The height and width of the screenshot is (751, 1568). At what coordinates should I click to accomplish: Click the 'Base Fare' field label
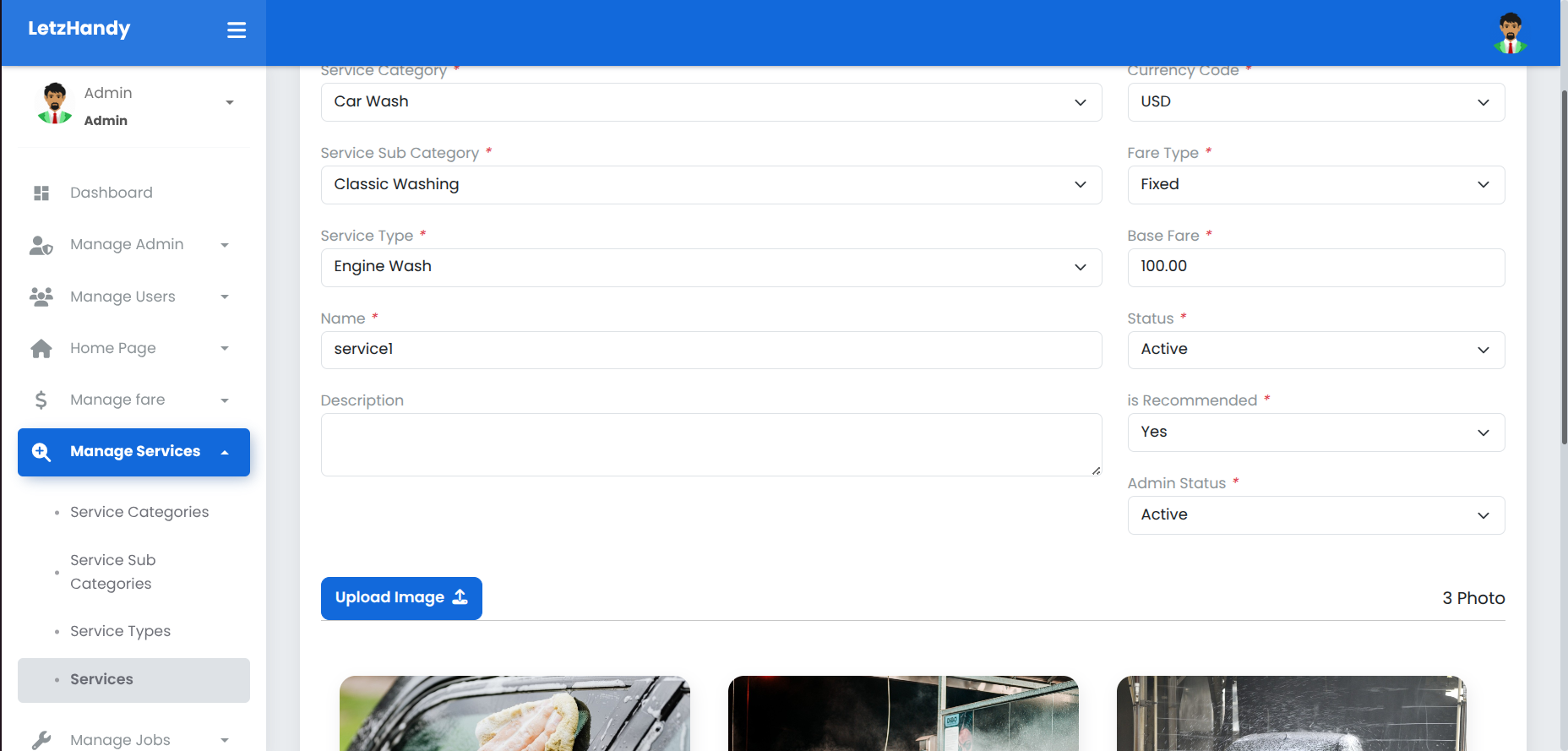tap(1163, 236)
